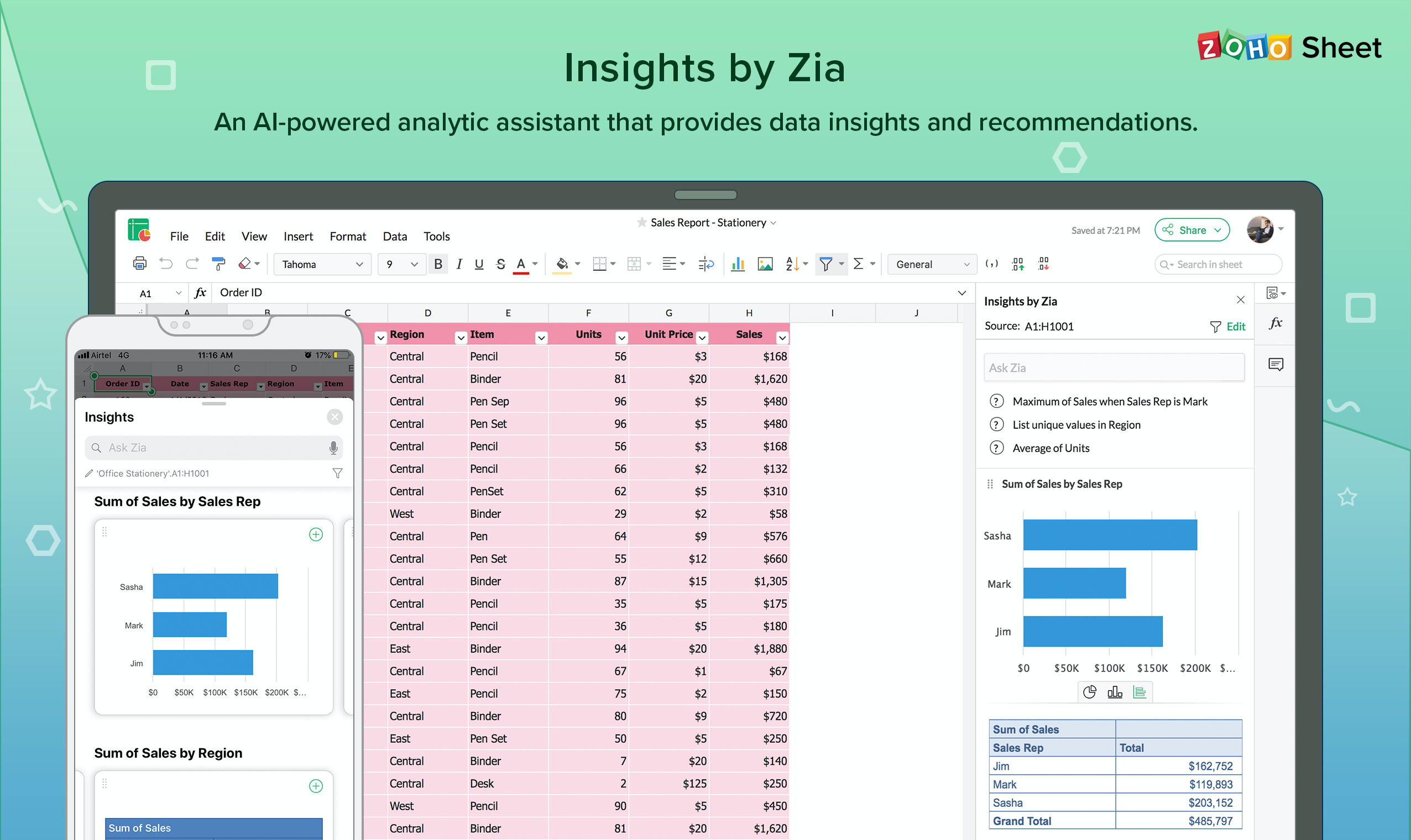Select the bar chart type for Sales insights

(x=1115, y=691)
